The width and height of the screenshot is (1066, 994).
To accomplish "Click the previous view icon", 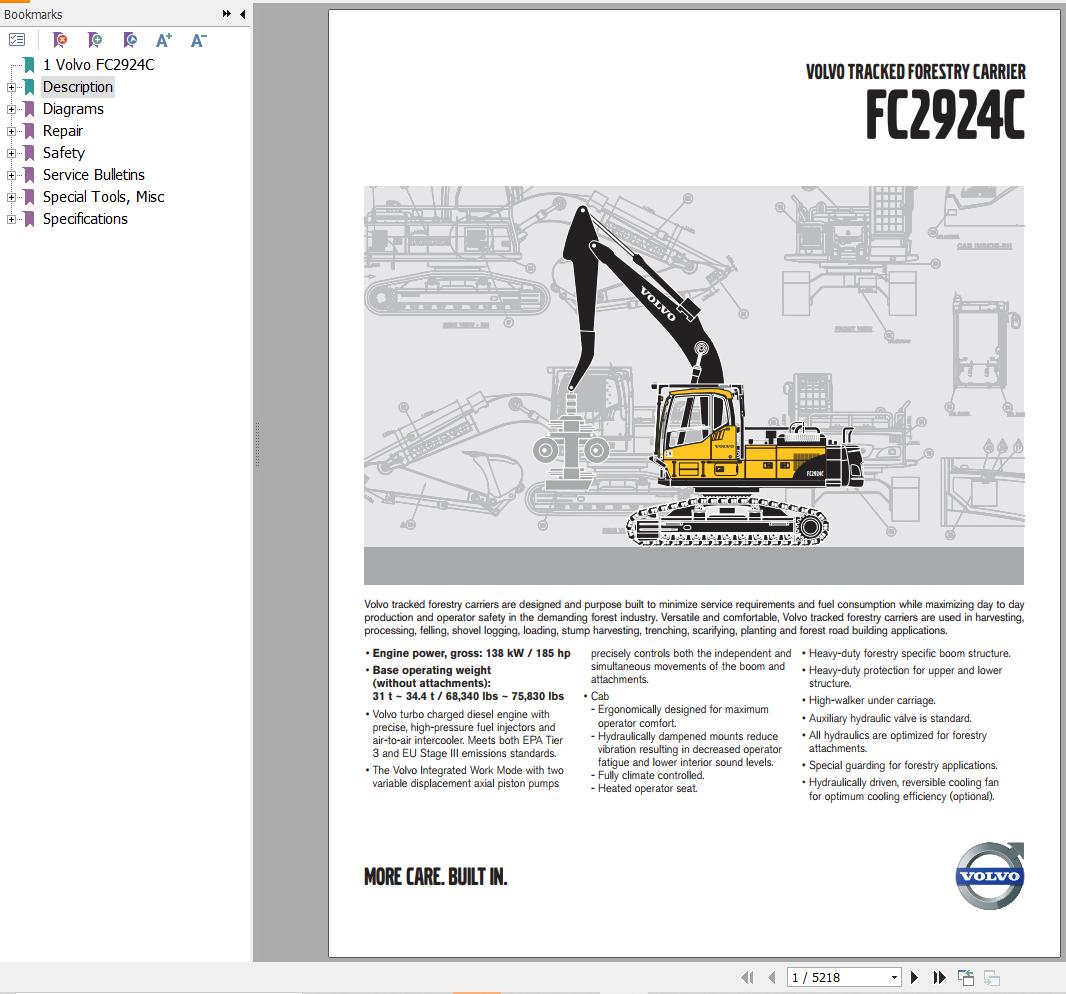I will pyautogui.click(x=966, y=977).
